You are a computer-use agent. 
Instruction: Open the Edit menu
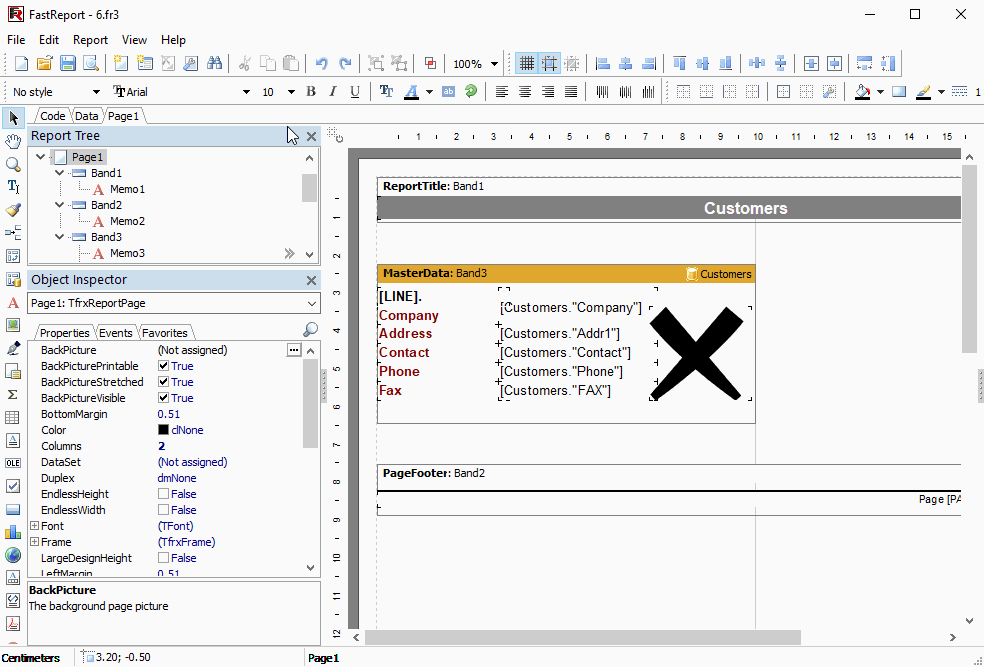[x=49, y=40]
